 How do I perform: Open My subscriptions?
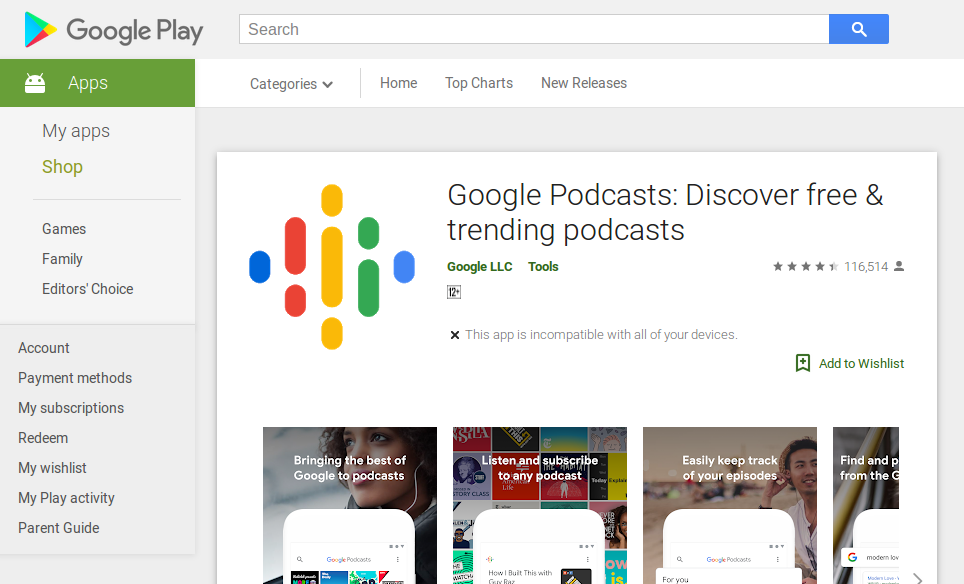click(71, 408)
